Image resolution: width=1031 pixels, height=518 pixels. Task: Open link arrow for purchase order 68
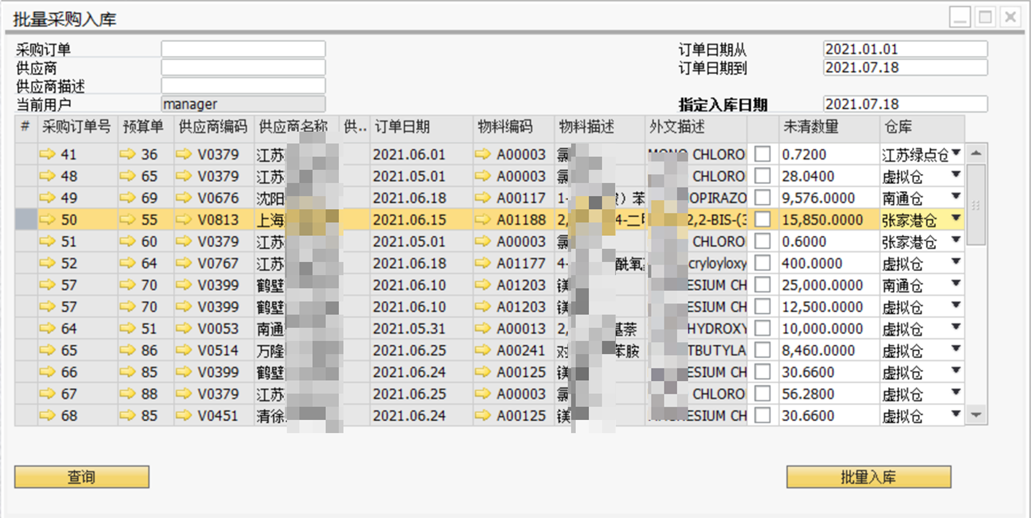tap(47, 415)
